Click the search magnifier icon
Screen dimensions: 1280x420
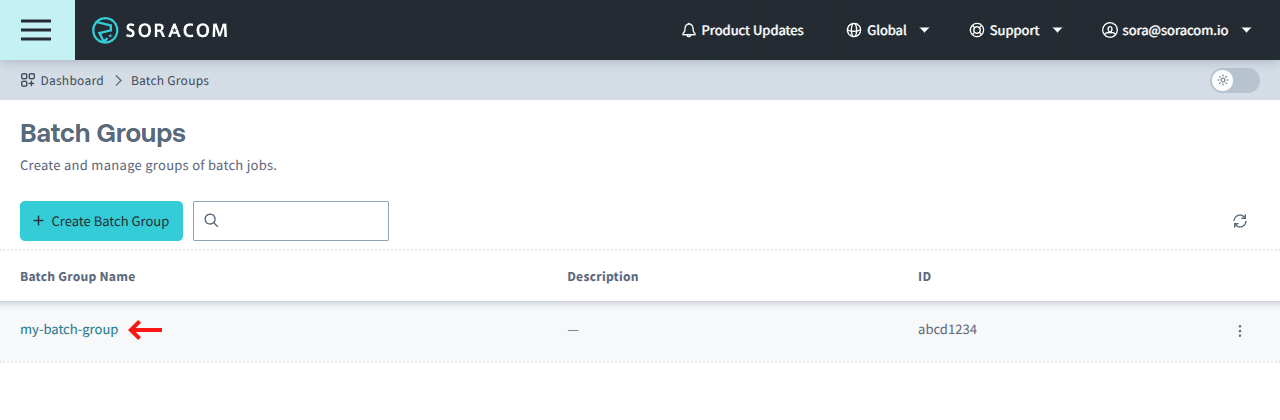tap(211, 221)
